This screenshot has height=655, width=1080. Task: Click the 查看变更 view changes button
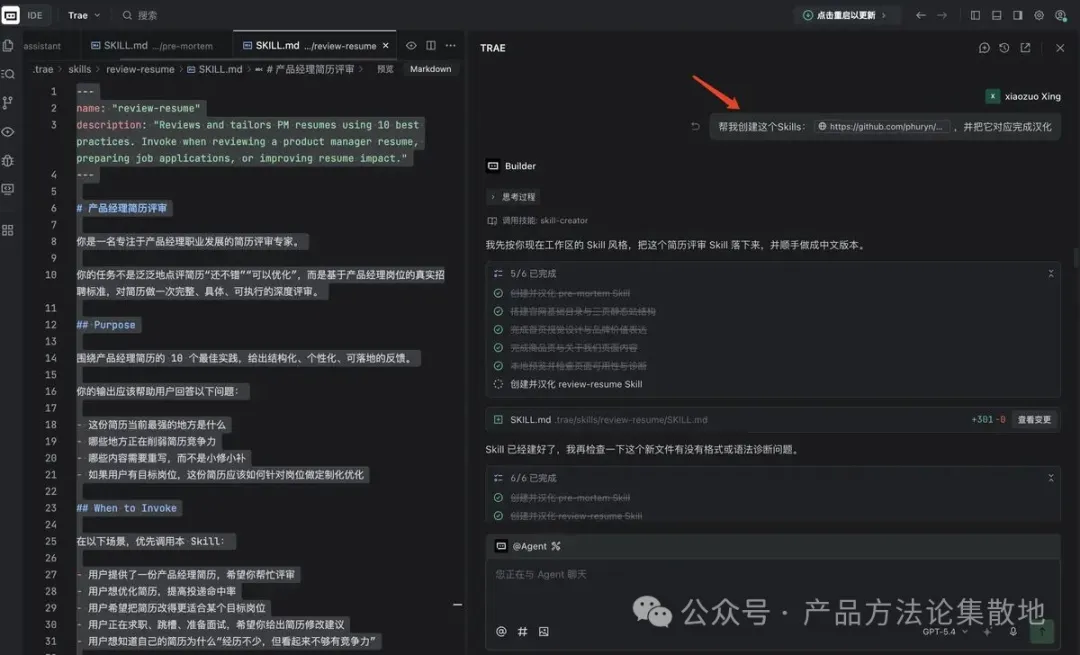(1035, 419)
